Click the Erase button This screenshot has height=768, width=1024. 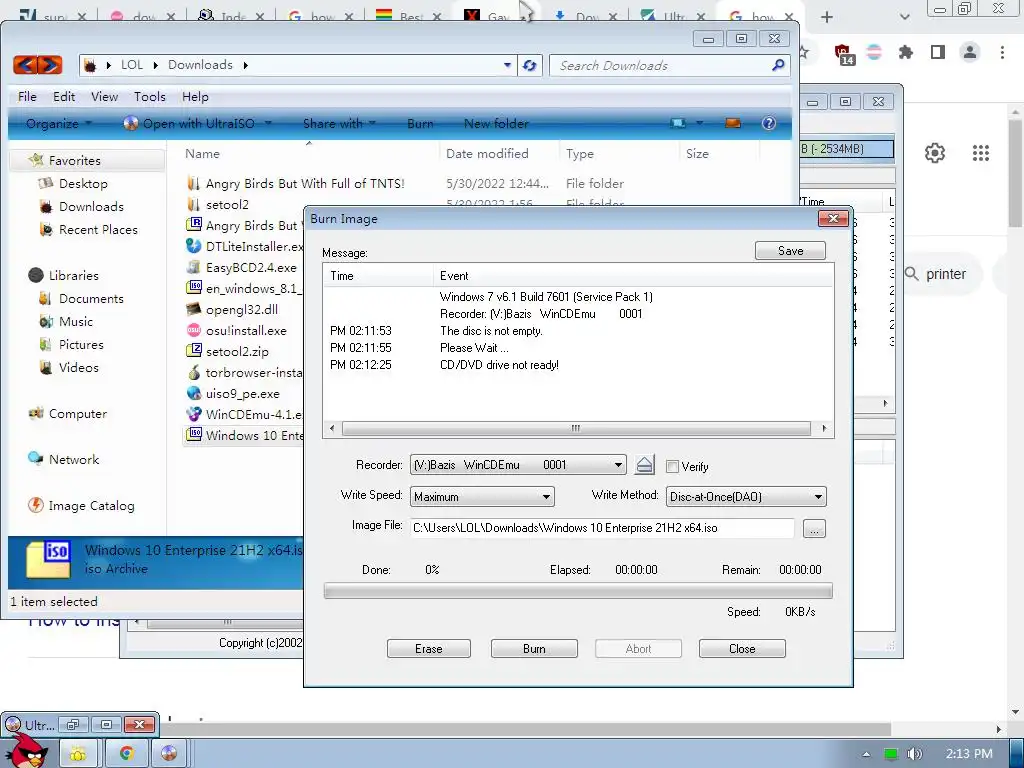(428, 648)
